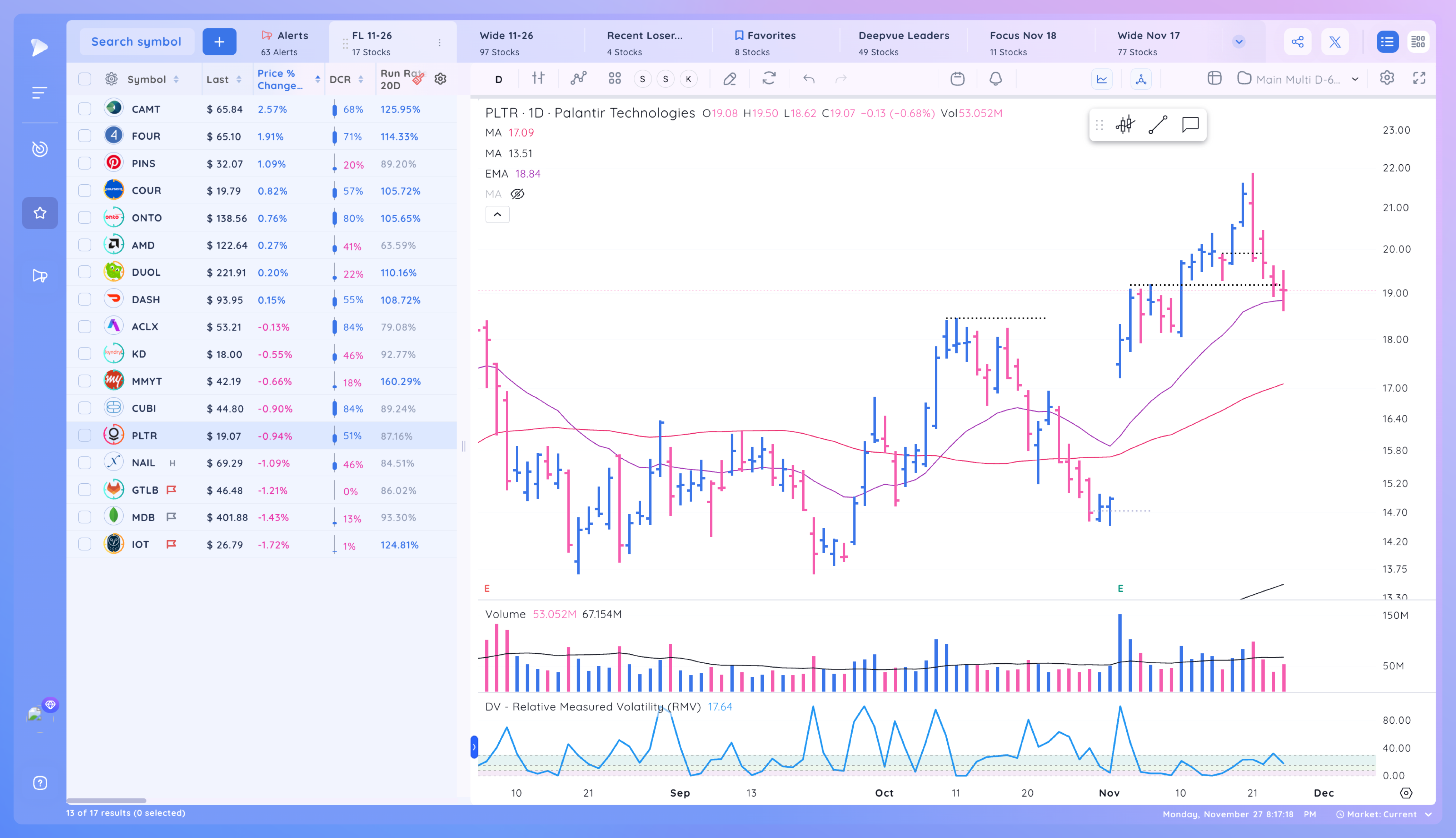
Task: Toggle the select-all checkbox in table header
Action: [85, 79]
